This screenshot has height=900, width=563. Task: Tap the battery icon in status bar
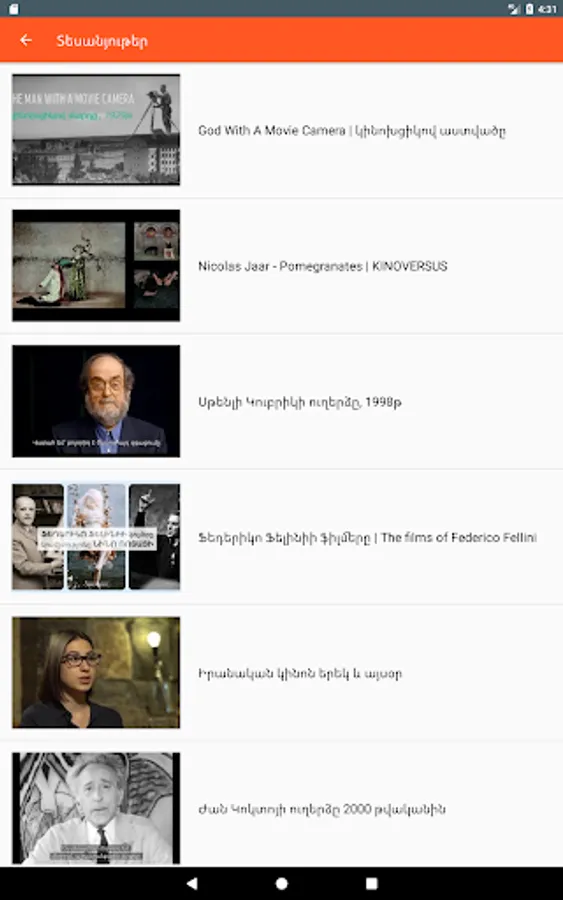point(530,9)
